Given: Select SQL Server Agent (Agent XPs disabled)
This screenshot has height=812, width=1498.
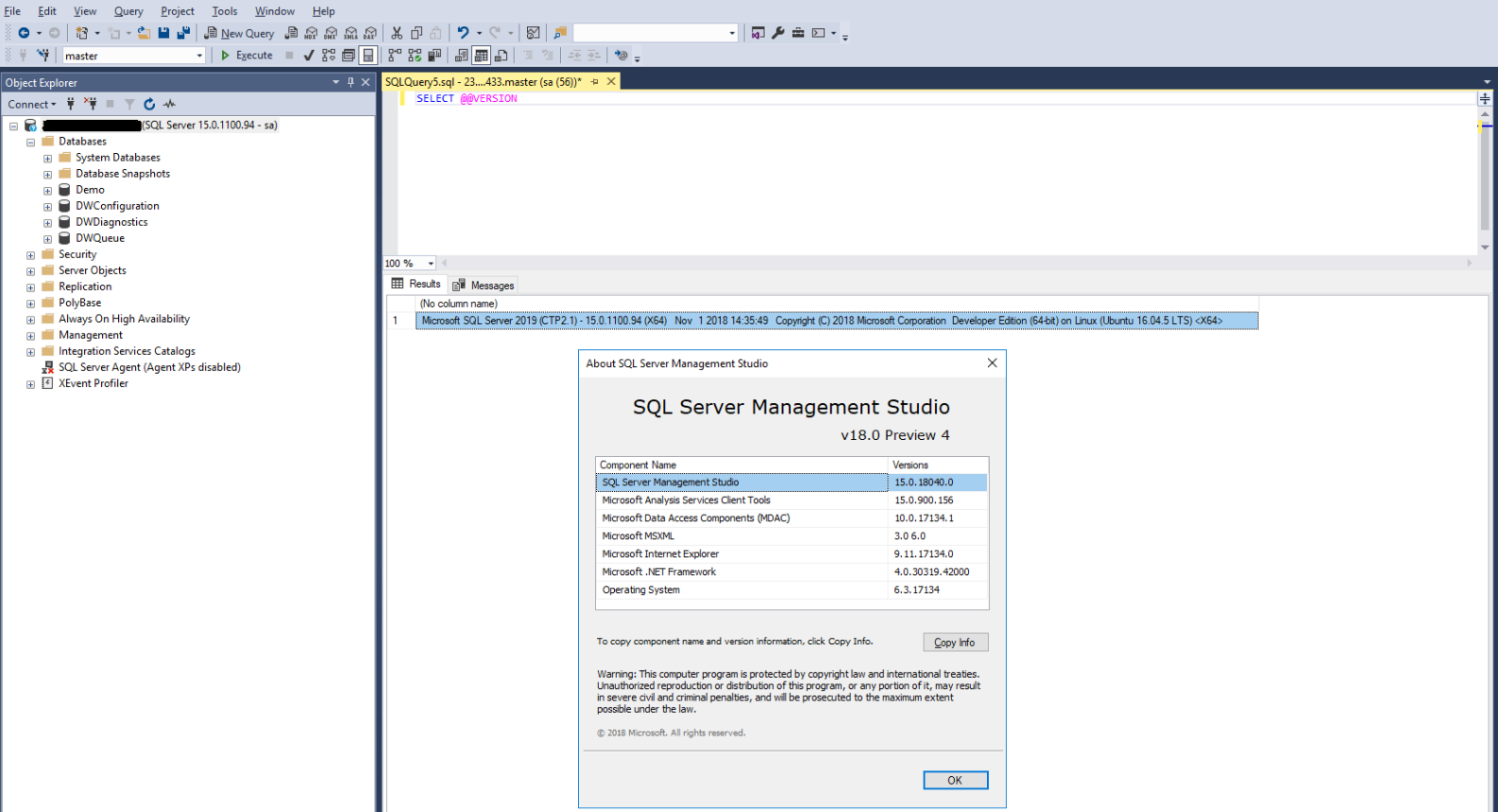Looking at the screenshot, I should click(149, 367).
